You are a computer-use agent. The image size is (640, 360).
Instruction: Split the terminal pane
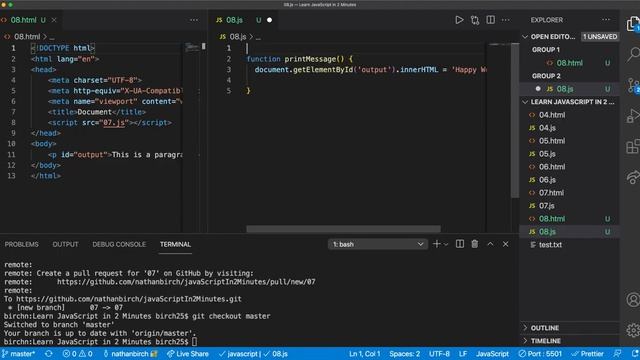tap(460, 244)
